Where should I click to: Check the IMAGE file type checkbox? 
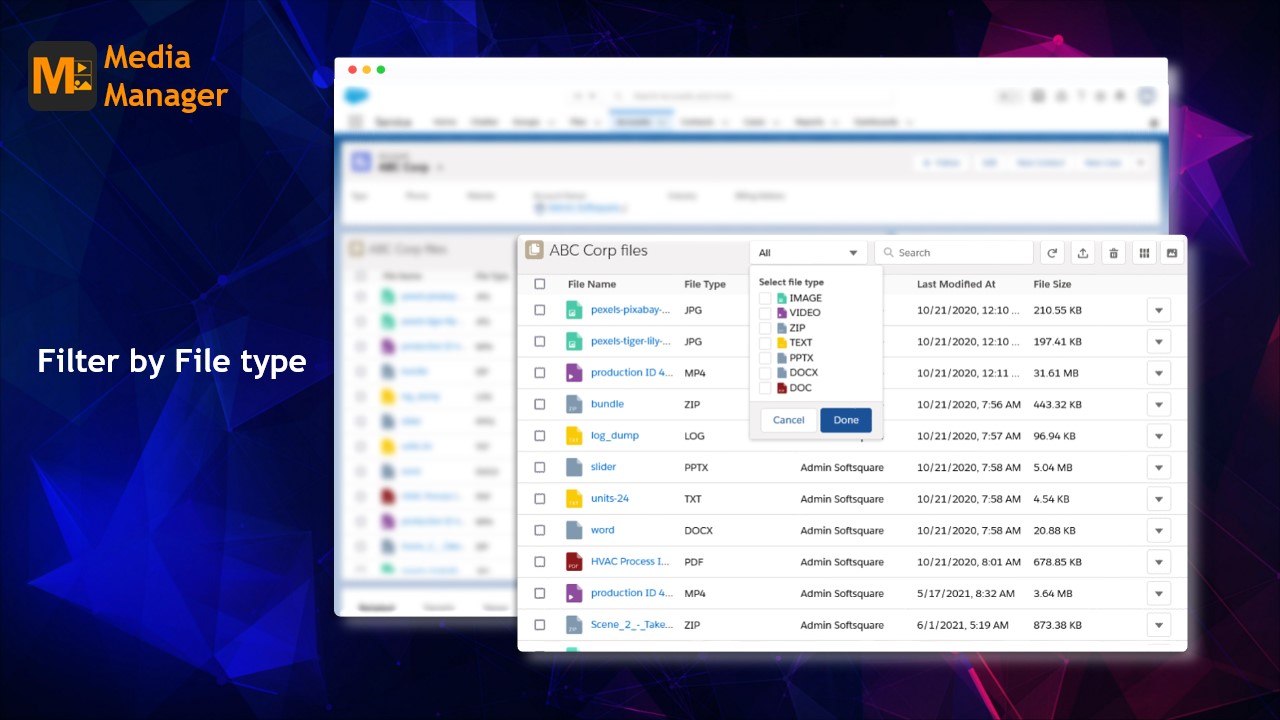point(764,297)
